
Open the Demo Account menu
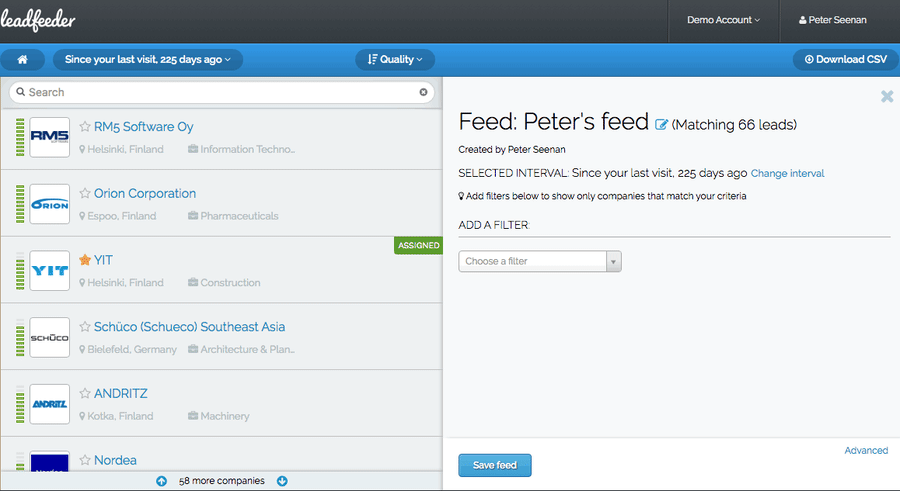[723, 20]
